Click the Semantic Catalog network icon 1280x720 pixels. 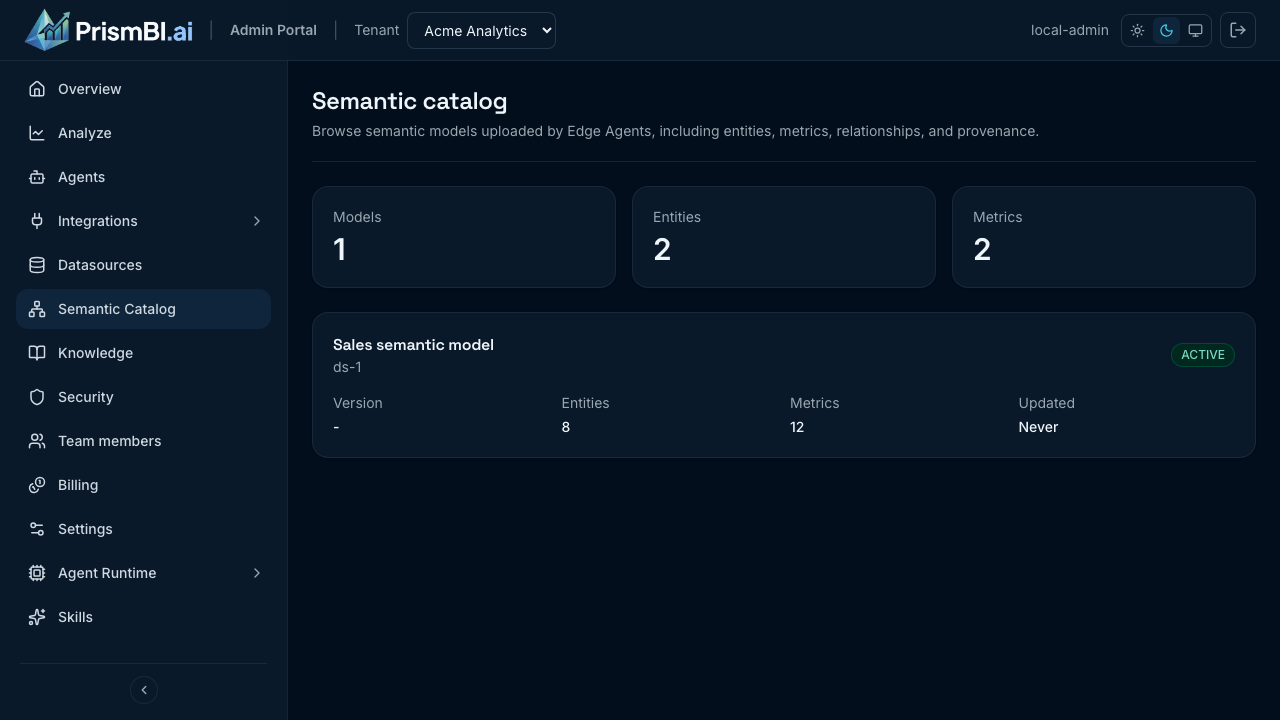(37, 309)
